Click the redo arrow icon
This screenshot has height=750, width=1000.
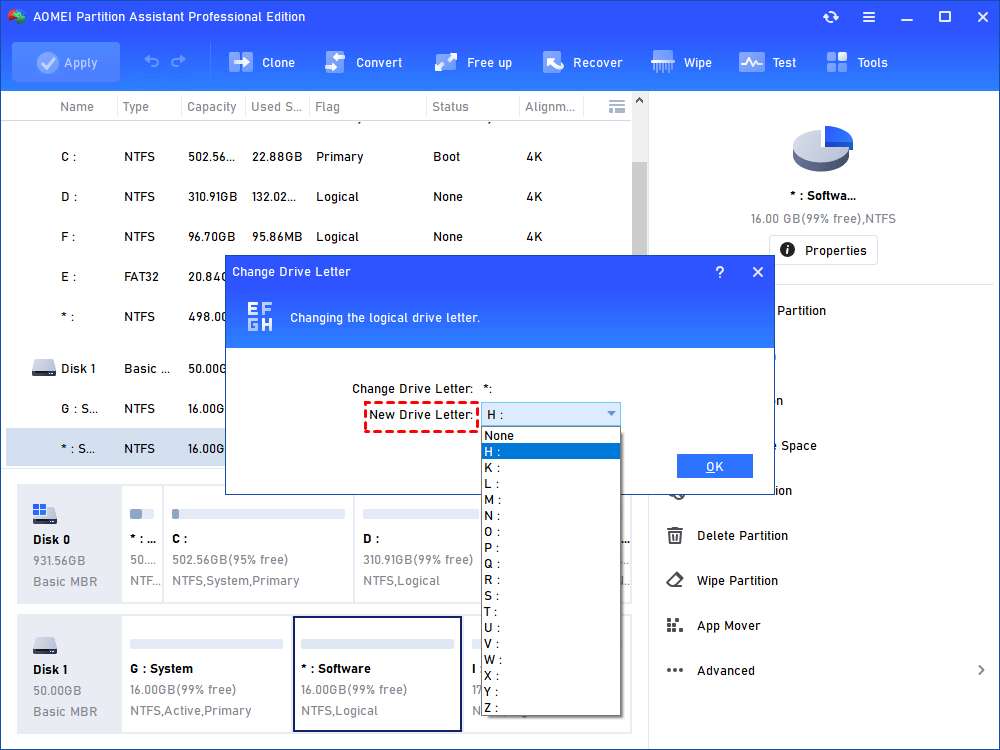179,61
